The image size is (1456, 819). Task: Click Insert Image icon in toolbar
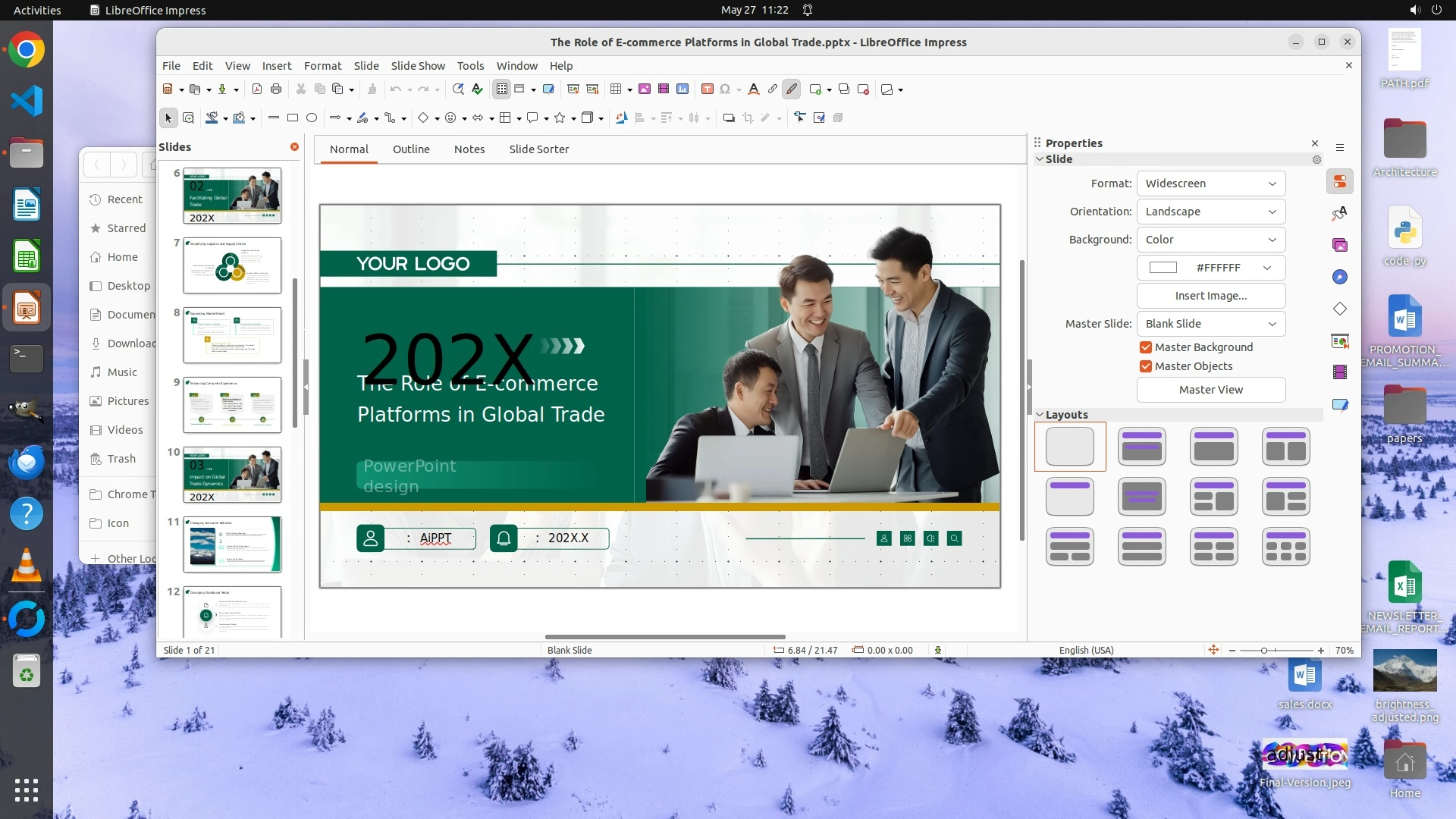pyautogui.click(x=644, y=89)
